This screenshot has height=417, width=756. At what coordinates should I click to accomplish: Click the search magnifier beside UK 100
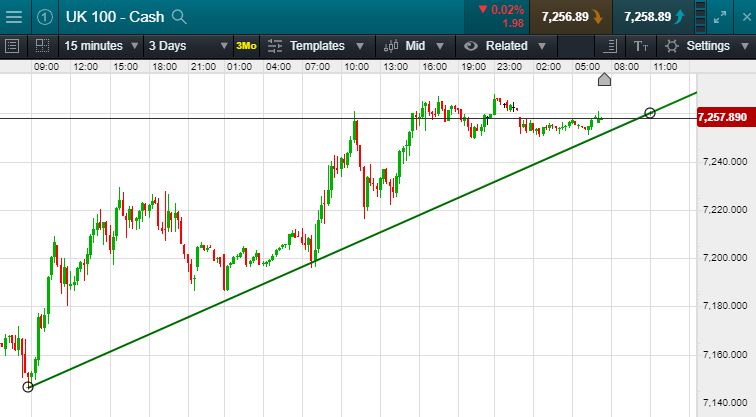pyautogui.click(x=179, y=16)
